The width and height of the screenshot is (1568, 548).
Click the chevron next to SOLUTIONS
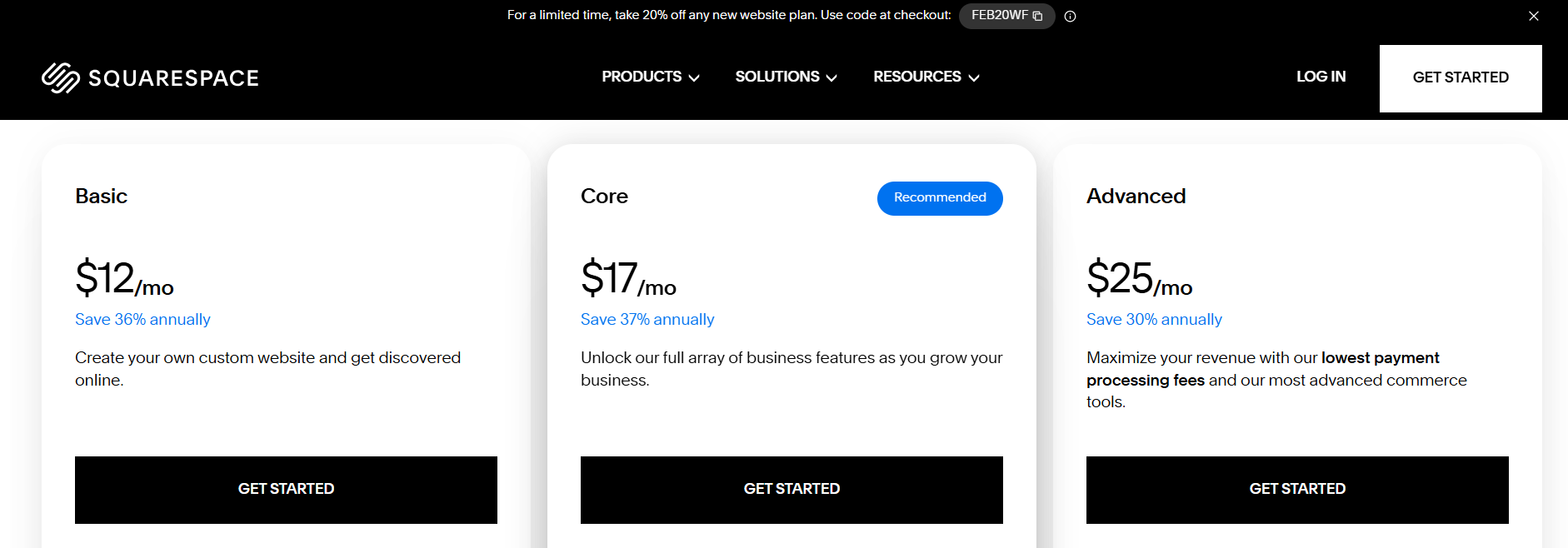pos(831,77)
